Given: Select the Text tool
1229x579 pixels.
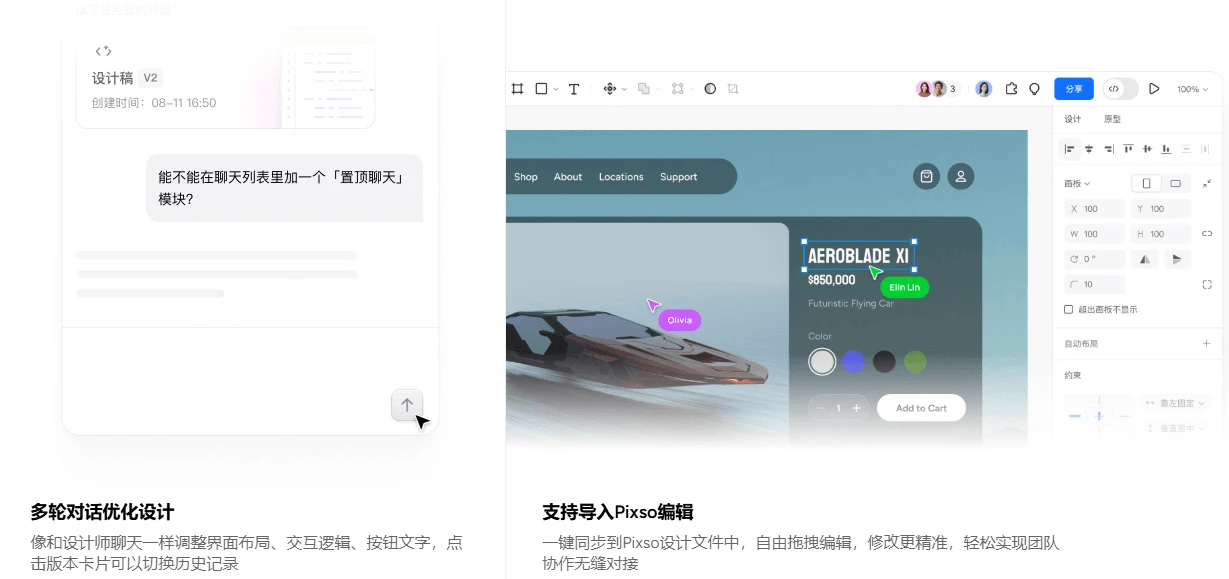Looking at the screenshot, I should point(574,89).
